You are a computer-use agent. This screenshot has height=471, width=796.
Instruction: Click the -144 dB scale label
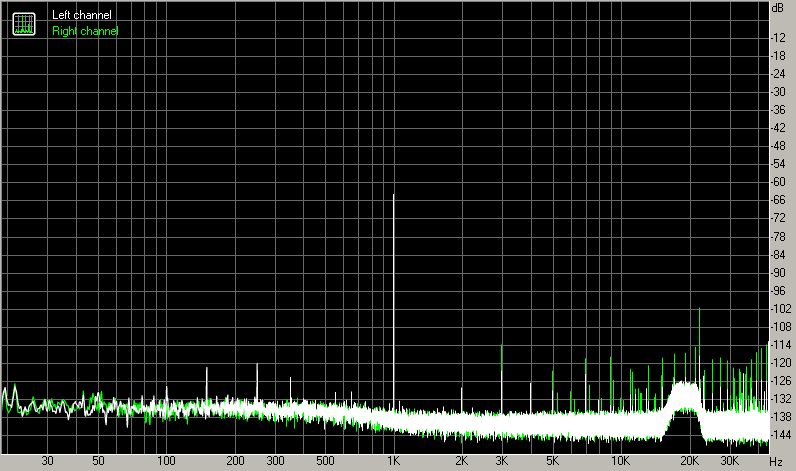tap(781, 435)
